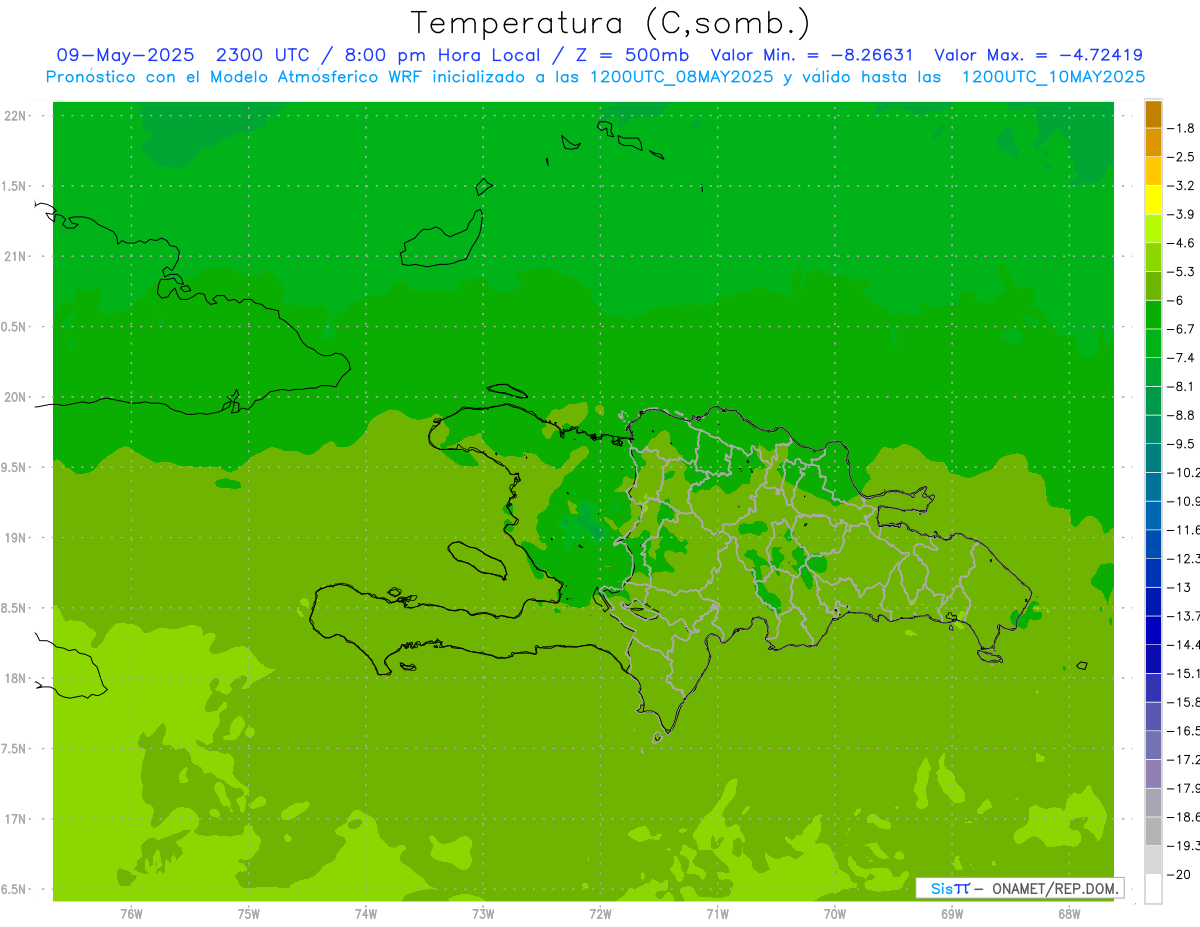Click Gonâve island outline west of Haiti

[x=476, y=559]
